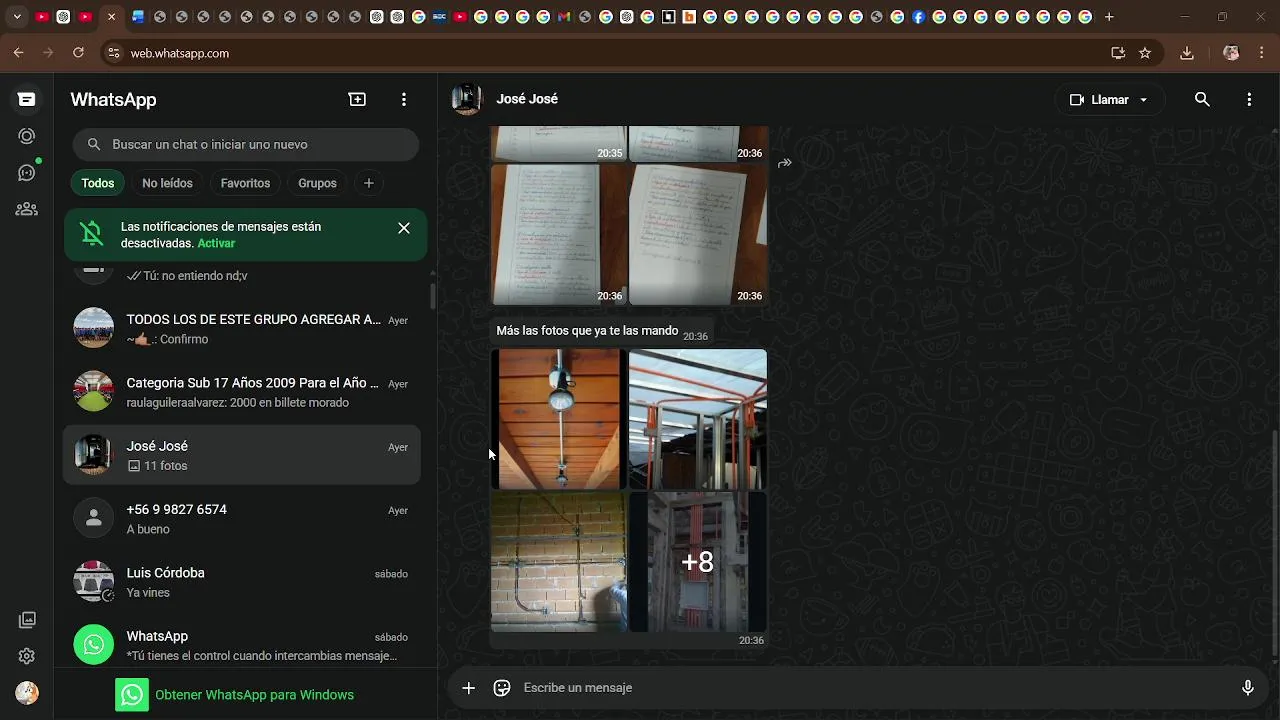Open WhatsApp settings gear icon

click(27, 656)
